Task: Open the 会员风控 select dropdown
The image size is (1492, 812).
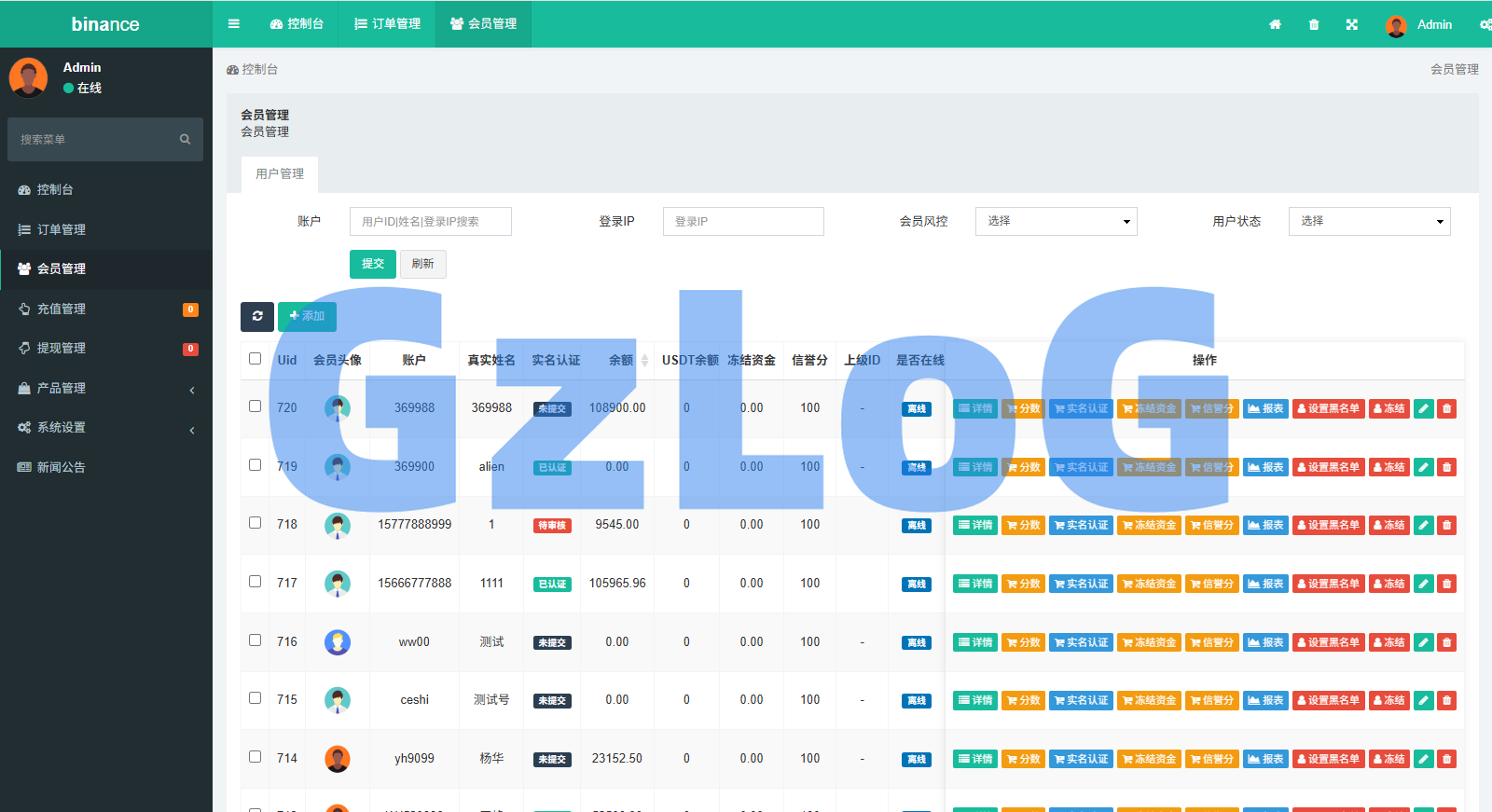Action: click(1057, 221)
